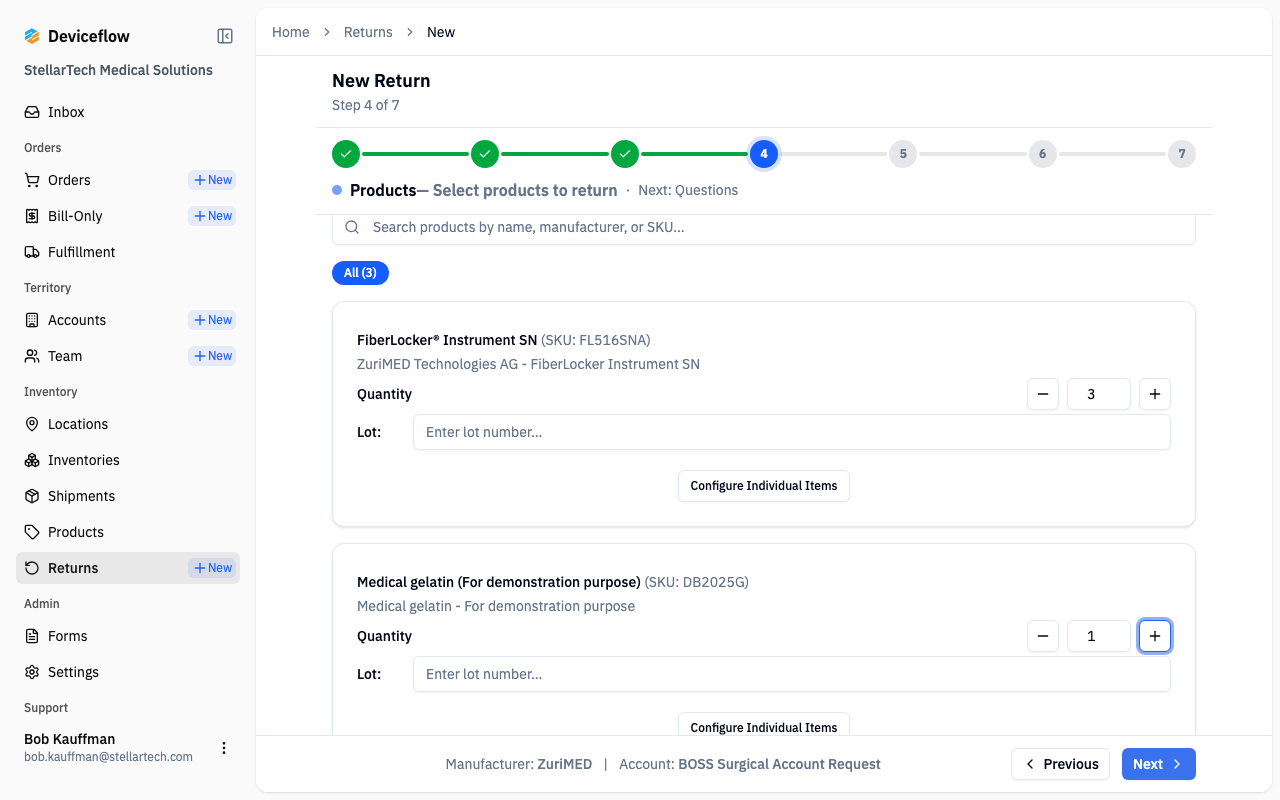Click the Team people icon
1280x800 pixels.
coord(32,356)
